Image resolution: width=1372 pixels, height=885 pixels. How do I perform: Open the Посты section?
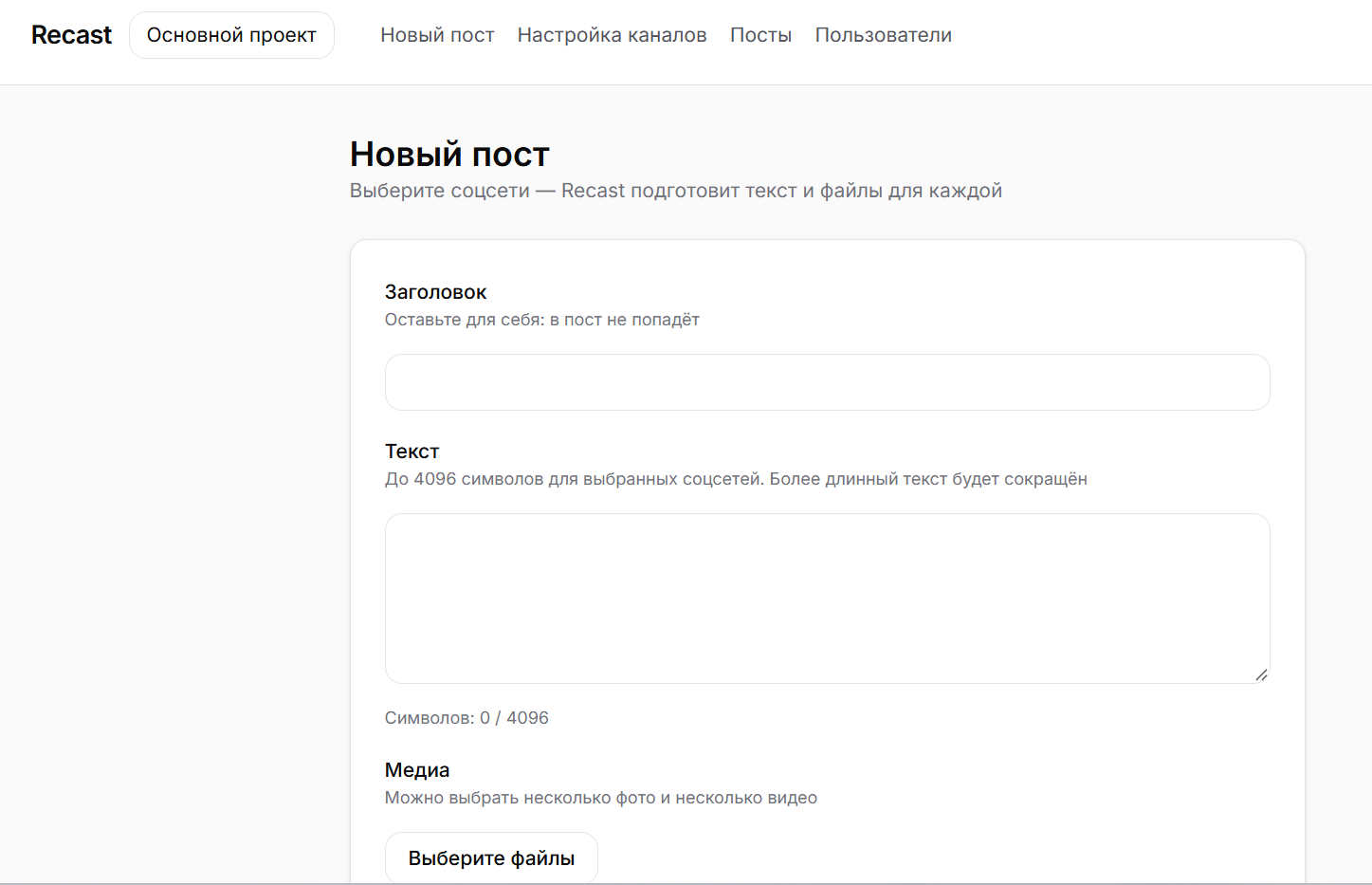(760, 35)
